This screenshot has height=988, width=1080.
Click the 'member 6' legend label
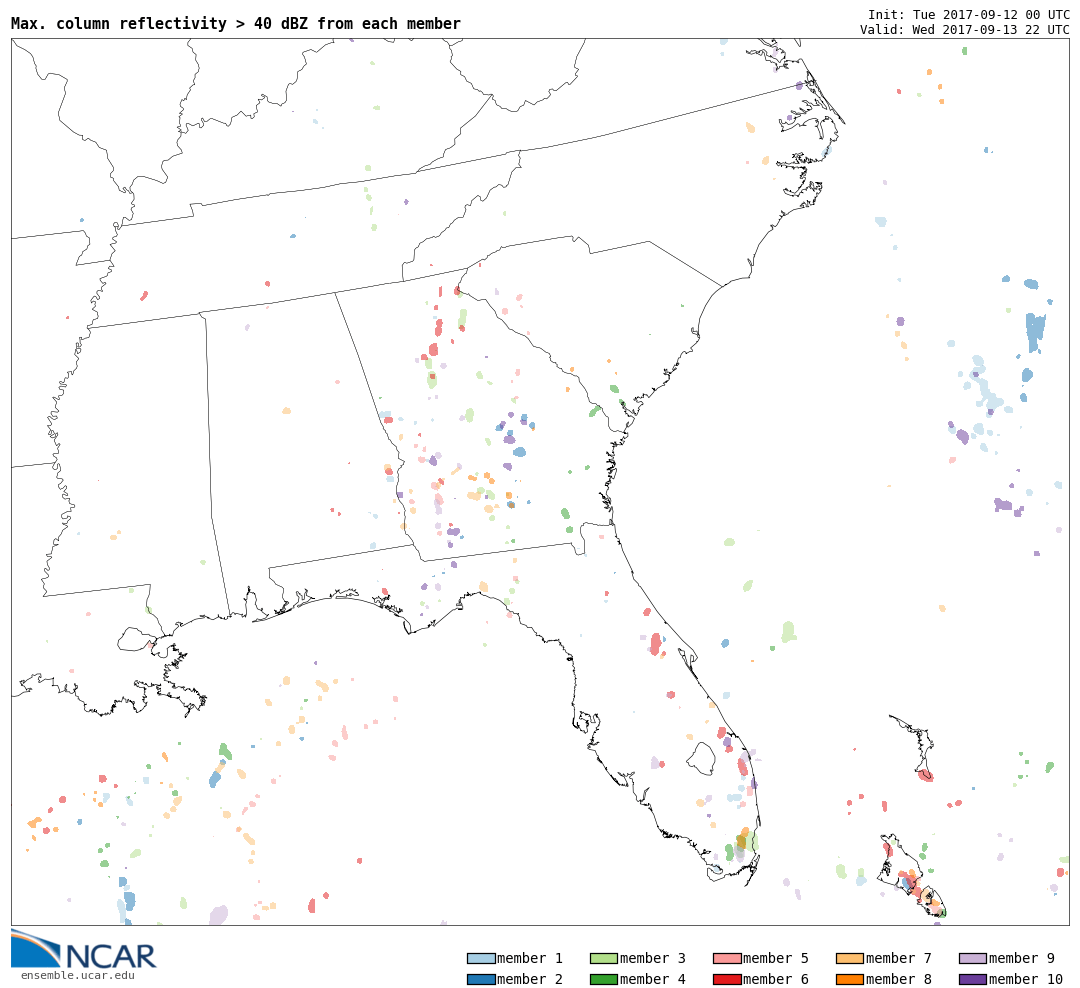click(x=776, y=979)
